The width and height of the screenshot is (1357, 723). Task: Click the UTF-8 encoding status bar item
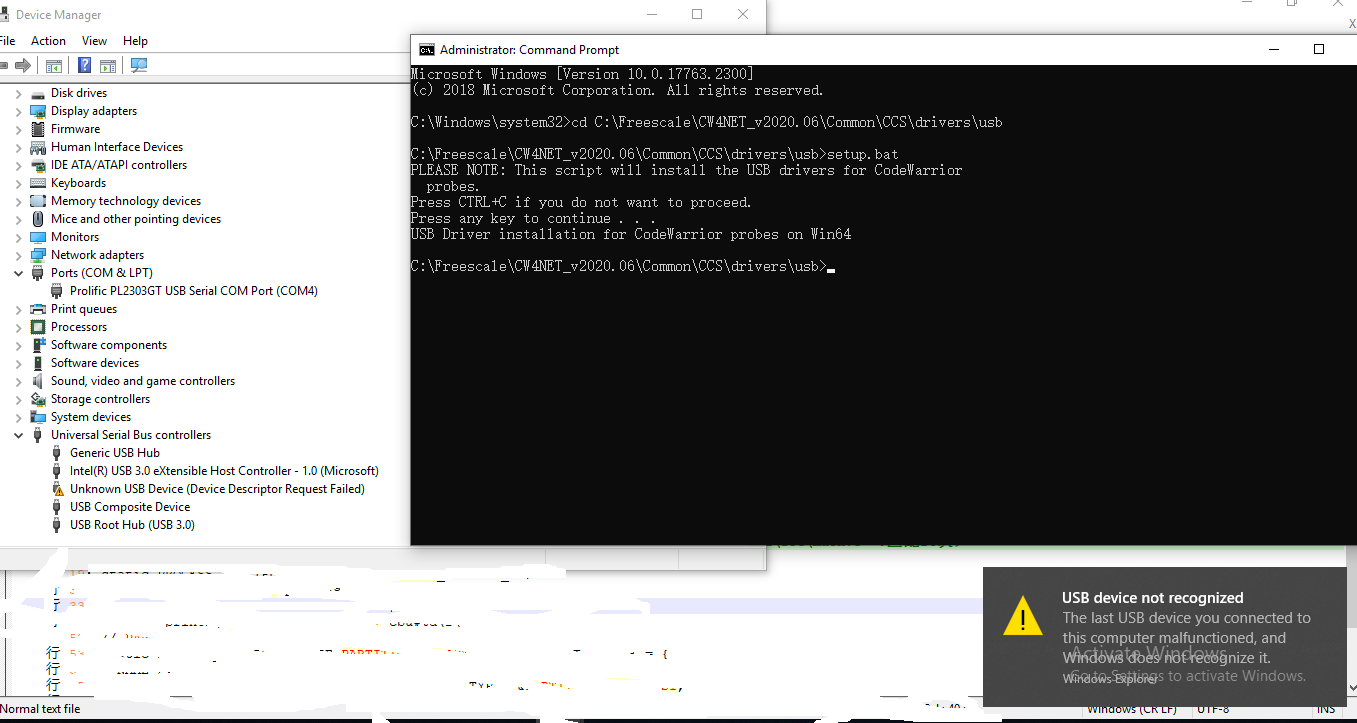[1212, 708]
